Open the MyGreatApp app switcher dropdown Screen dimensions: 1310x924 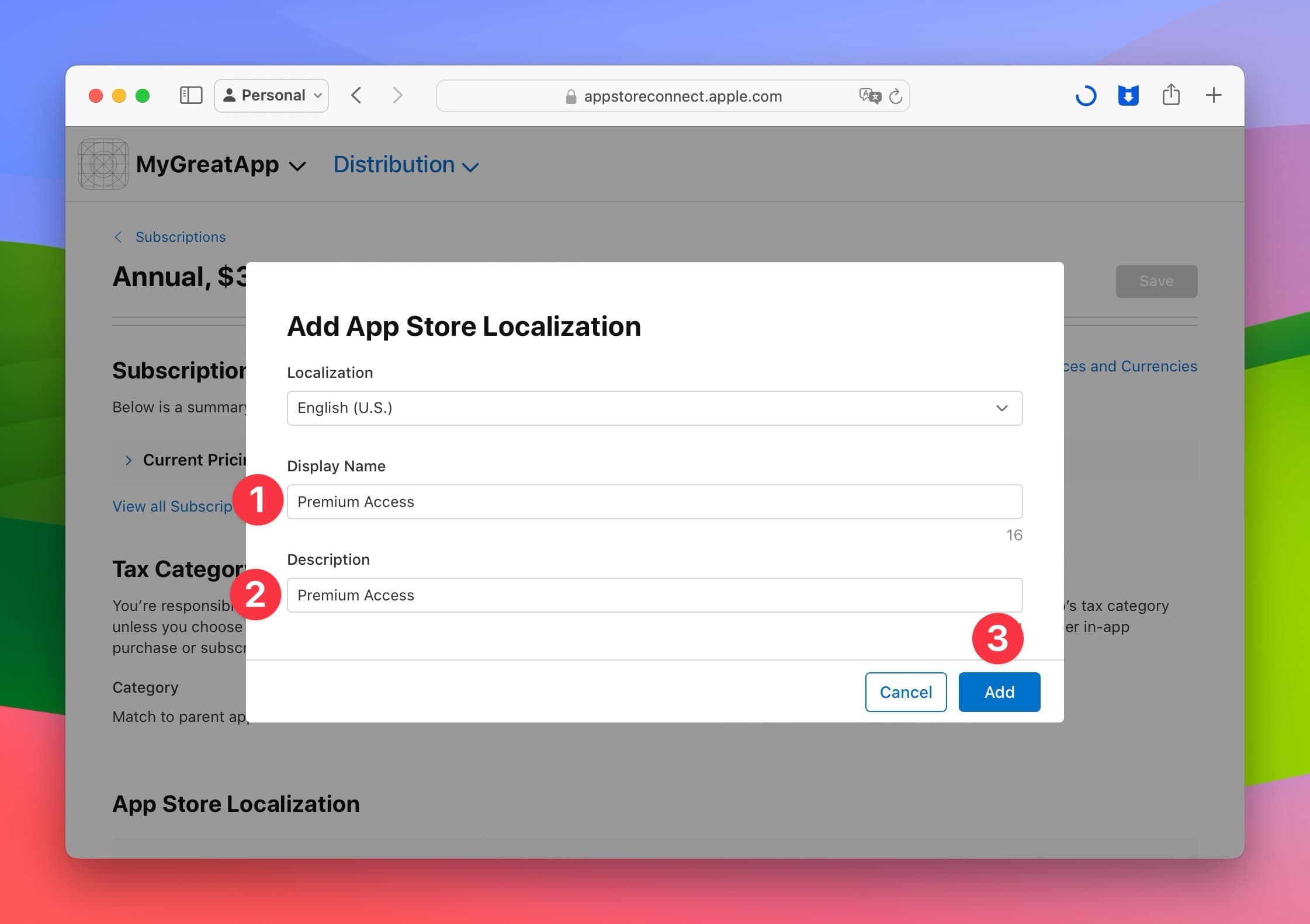[x=221, y=165]
